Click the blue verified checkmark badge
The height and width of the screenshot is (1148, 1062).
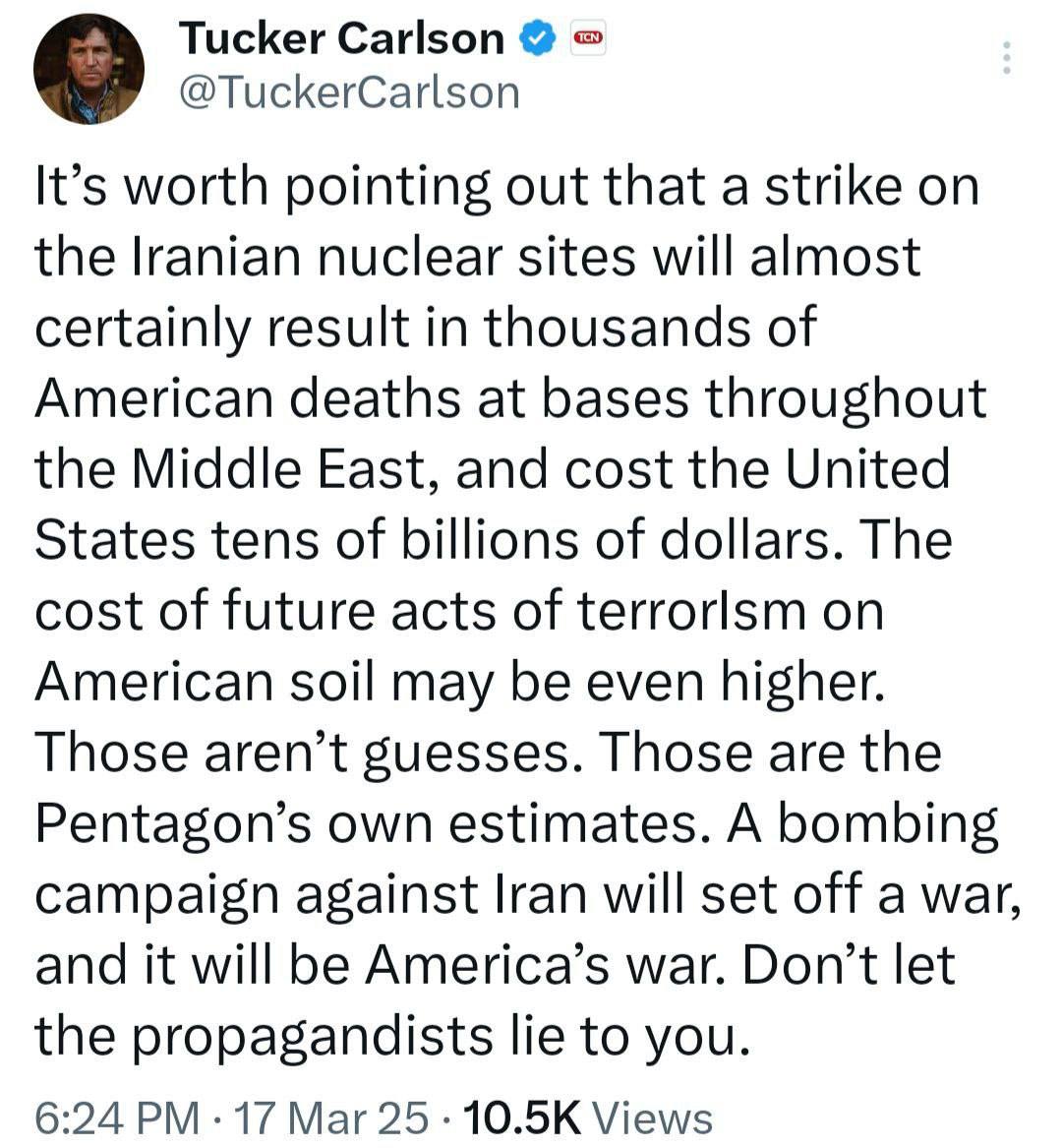click(x=537, y=39)
